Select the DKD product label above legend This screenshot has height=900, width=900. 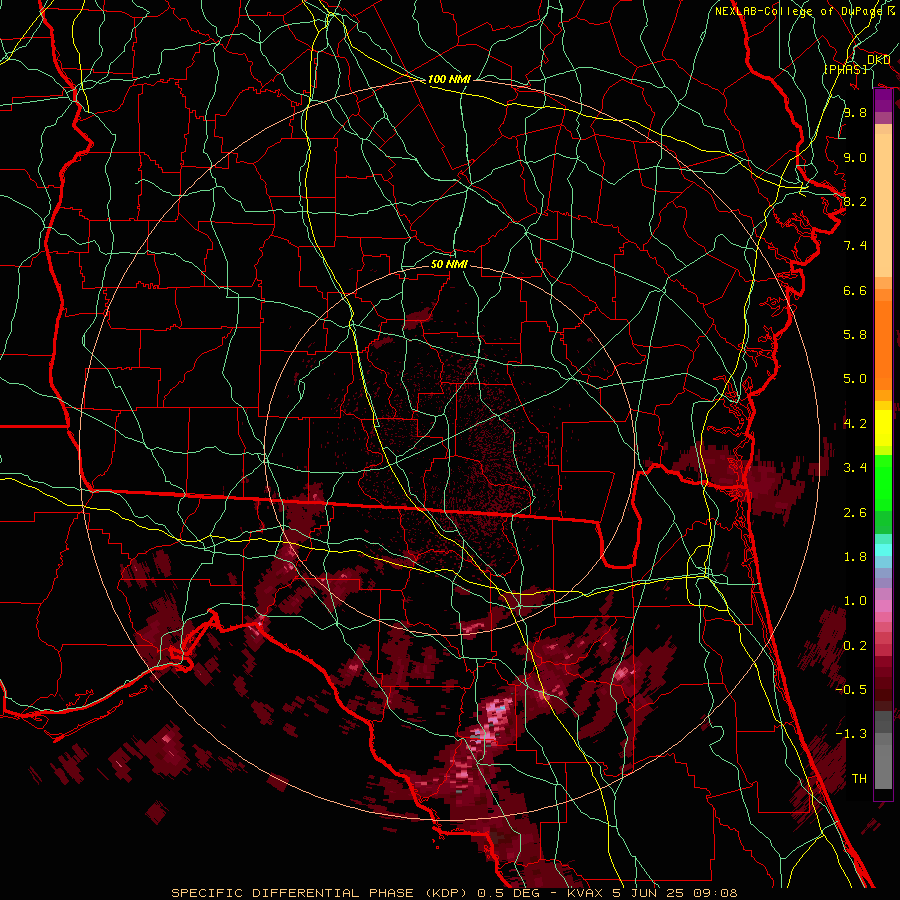(878, 60)
